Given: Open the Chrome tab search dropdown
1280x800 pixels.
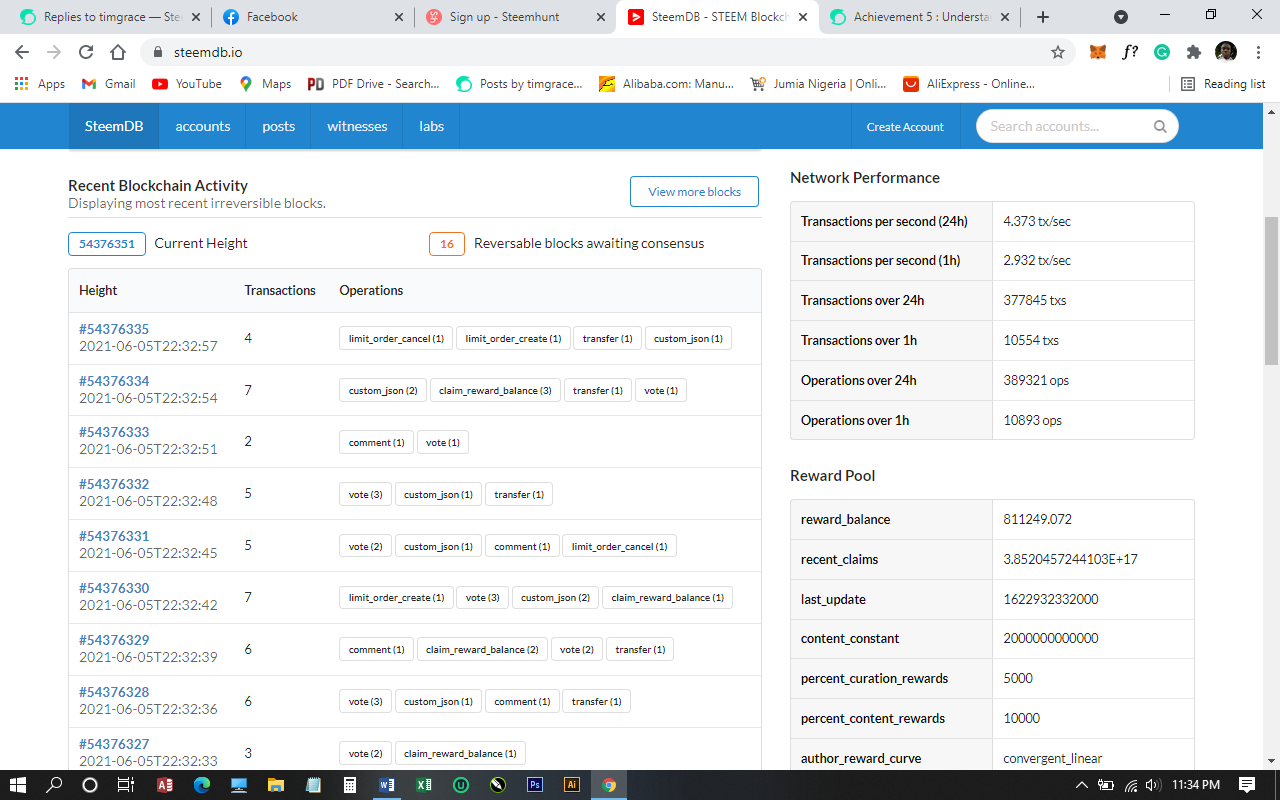Looking at the screenshot, I should (1121, 17).
